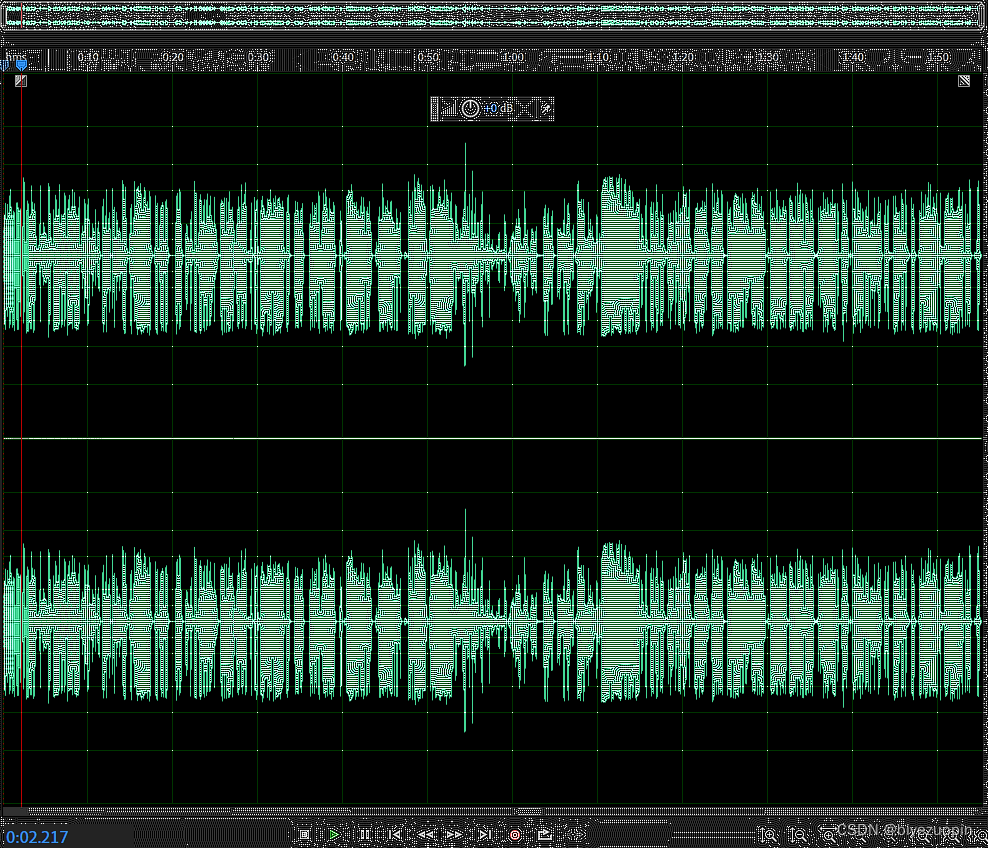Click the 1:50 mark on time ruler

(x=938, y=57)
